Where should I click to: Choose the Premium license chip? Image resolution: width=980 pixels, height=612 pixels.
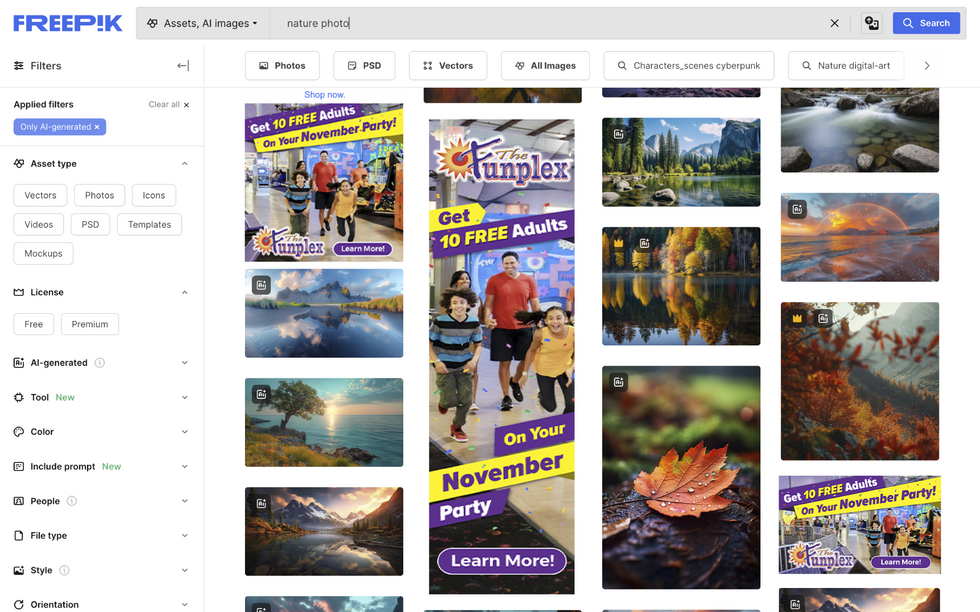[89, 324]
